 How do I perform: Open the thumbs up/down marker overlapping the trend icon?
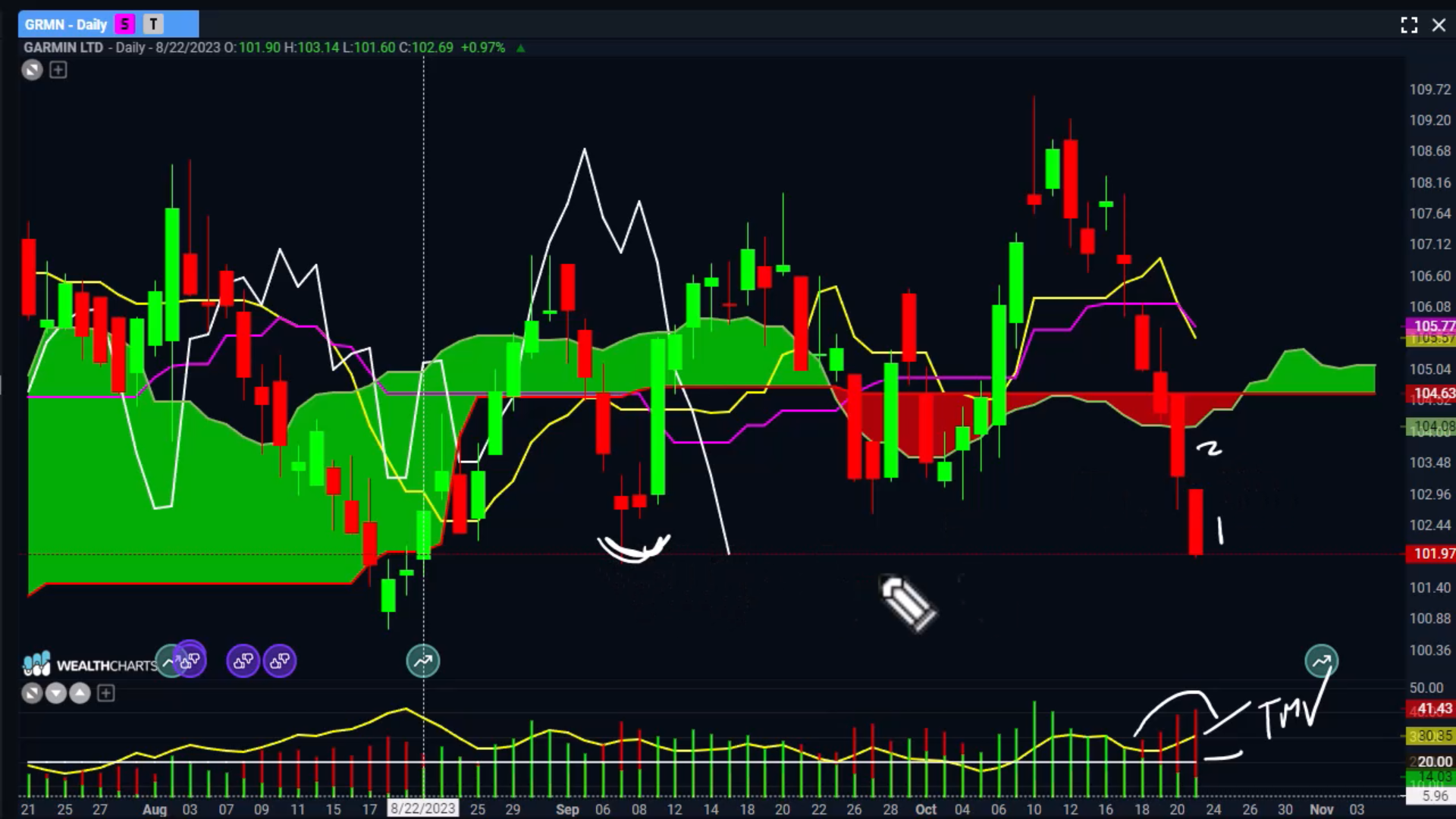coord(190,661)
